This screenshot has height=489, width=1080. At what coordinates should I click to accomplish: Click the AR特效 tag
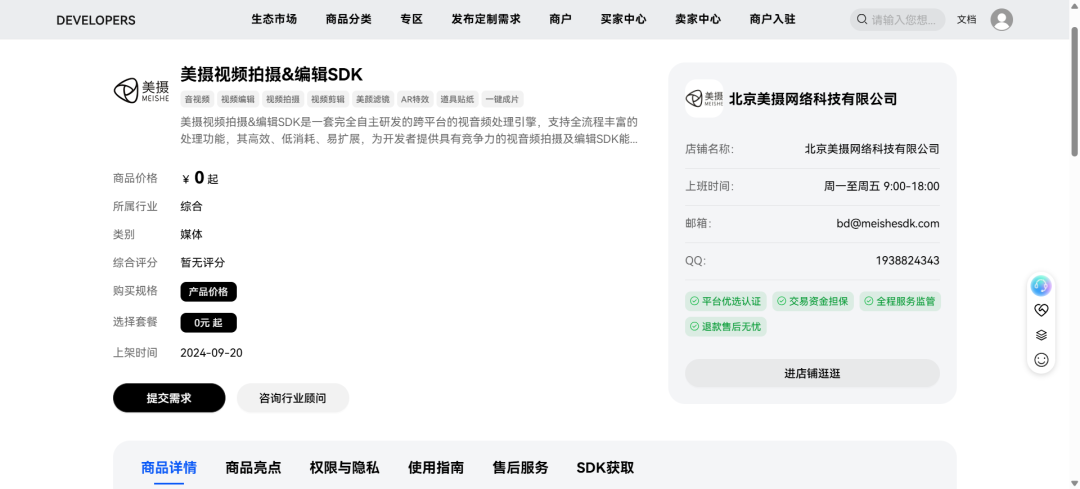click(x=415, y=99)
